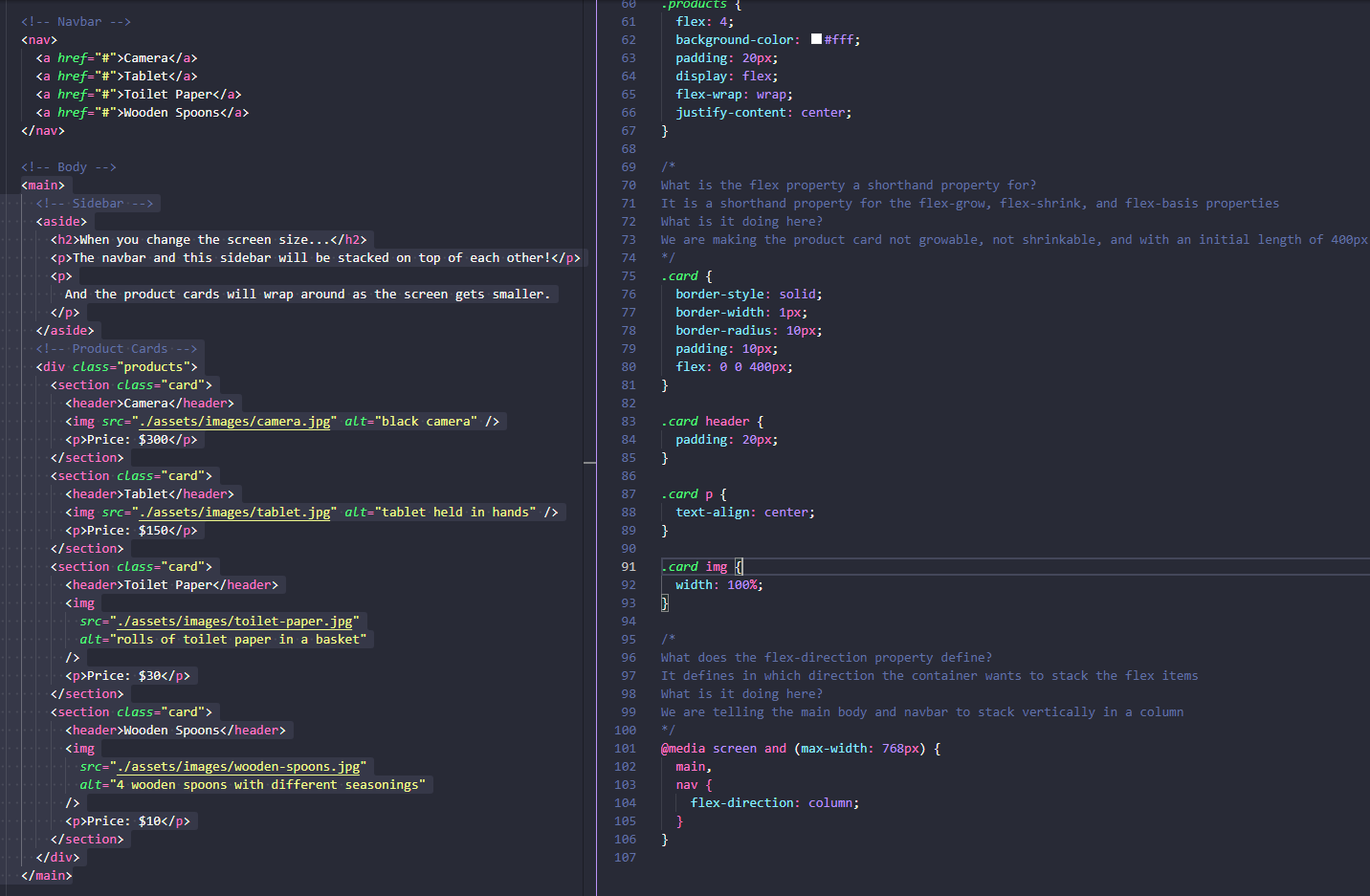The width and height of the screenshot is (1370, 896).
Task: Click the wooden-spoons.jpg src path
Action: (238, 766)
